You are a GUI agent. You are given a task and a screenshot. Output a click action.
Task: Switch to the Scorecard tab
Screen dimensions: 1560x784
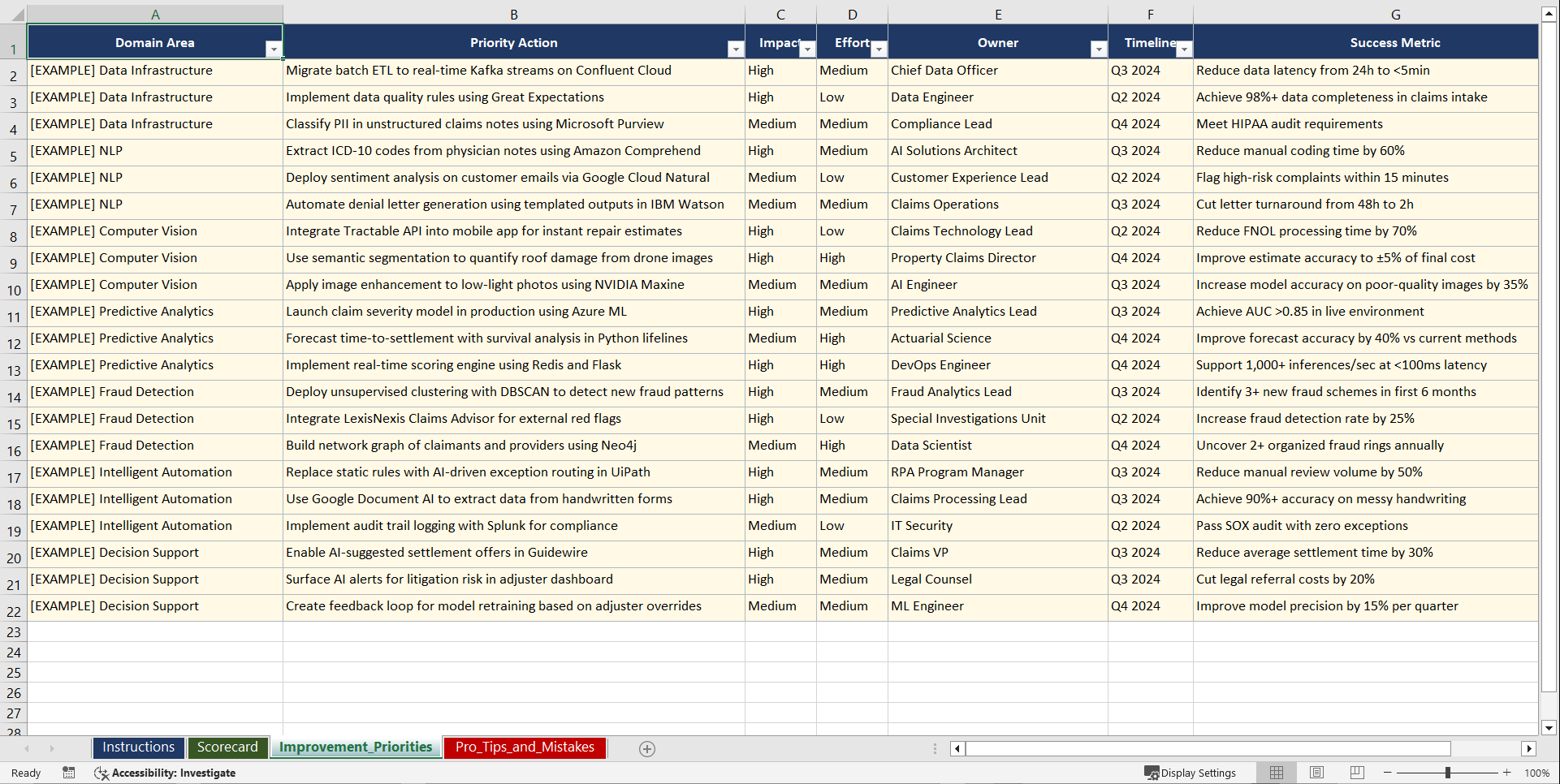[x=227, y=747]
